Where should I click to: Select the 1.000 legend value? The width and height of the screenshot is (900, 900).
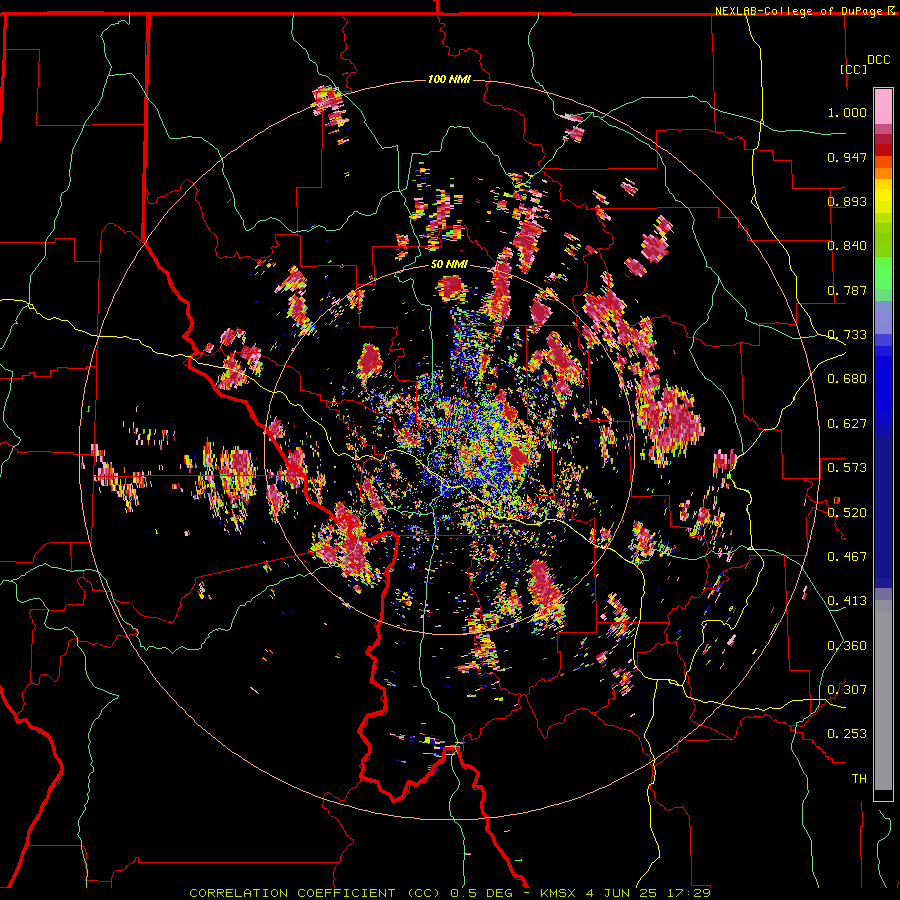coord(847,112)
